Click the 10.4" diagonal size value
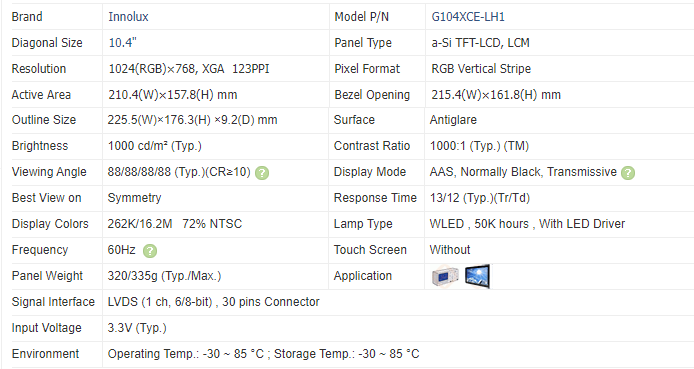This screenshot has height=369, width=694. pos(123,42)
